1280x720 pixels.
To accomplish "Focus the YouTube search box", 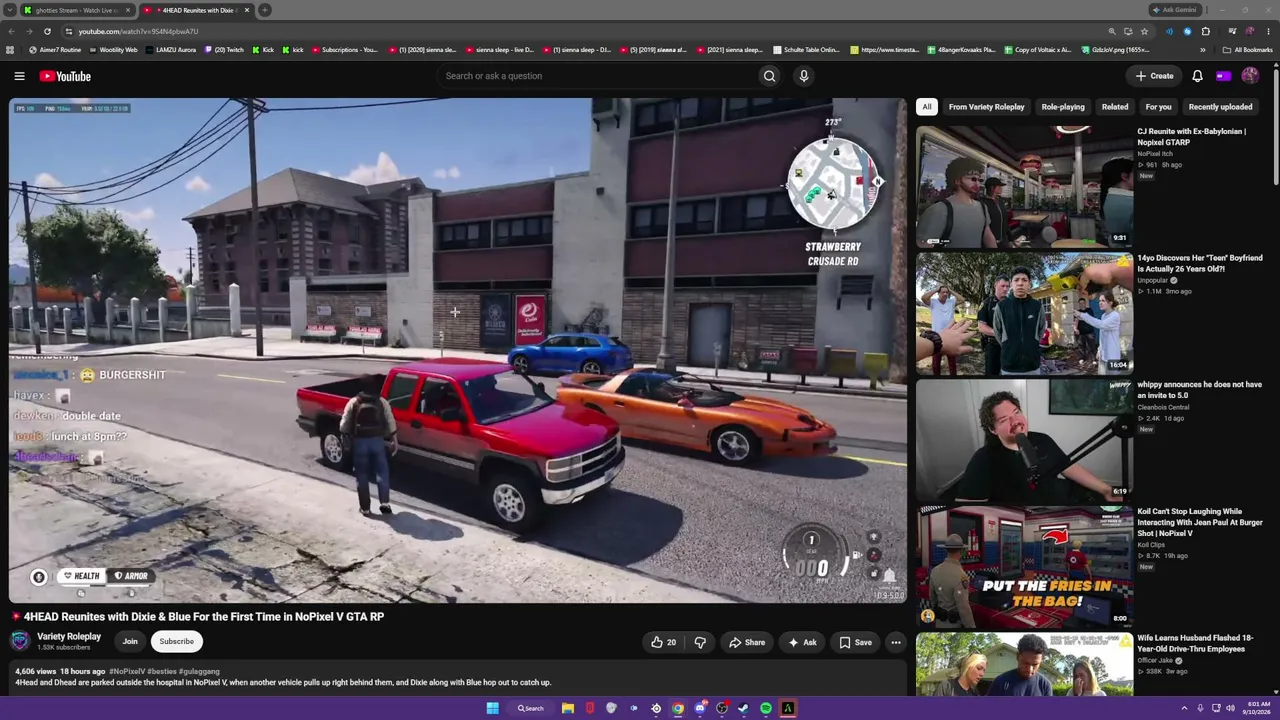I will (596, 76).
